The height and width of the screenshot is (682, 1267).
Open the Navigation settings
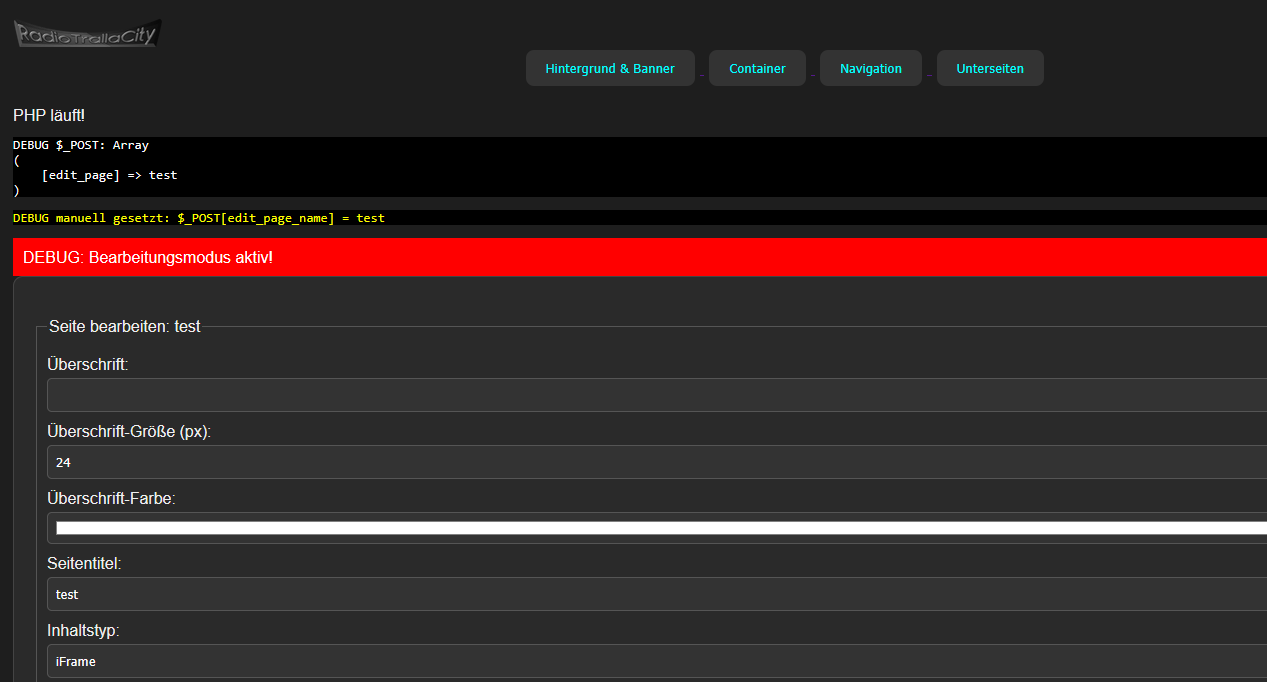point(870,69)
